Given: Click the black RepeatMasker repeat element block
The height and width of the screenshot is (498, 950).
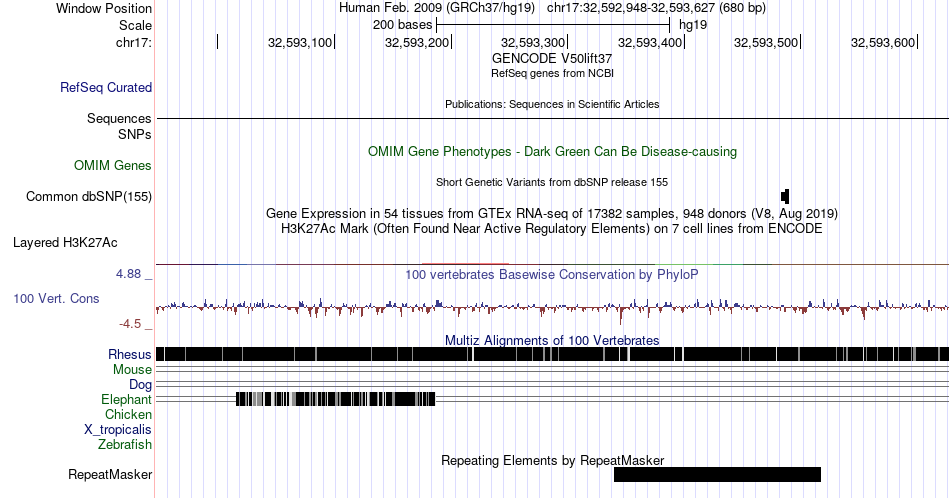Looking at the screenshot, I should click(x=717, y=474).
